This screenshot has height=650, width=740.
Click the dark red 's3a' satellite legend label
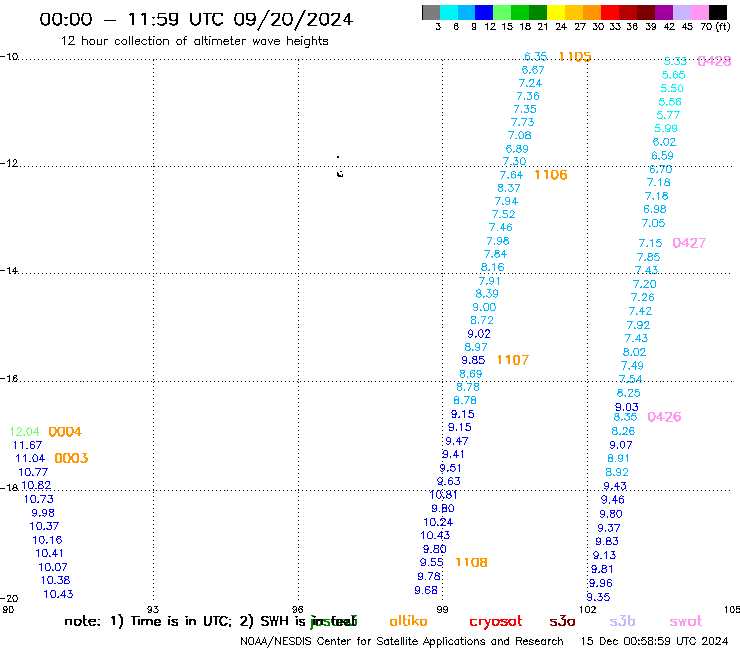(x=562, y=622)
